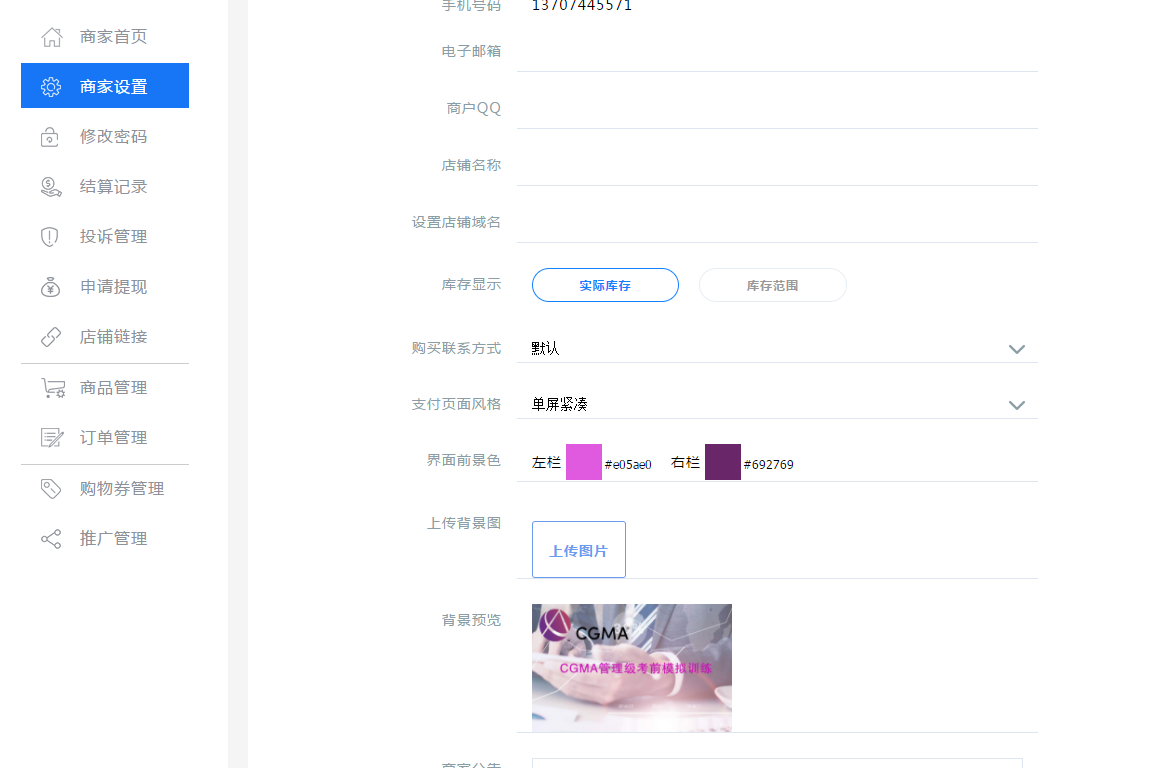The width and height of the screenshot is (1156, 768).
Task: Select the 实际库存 stock display option
Action: [x=605, y=285]
